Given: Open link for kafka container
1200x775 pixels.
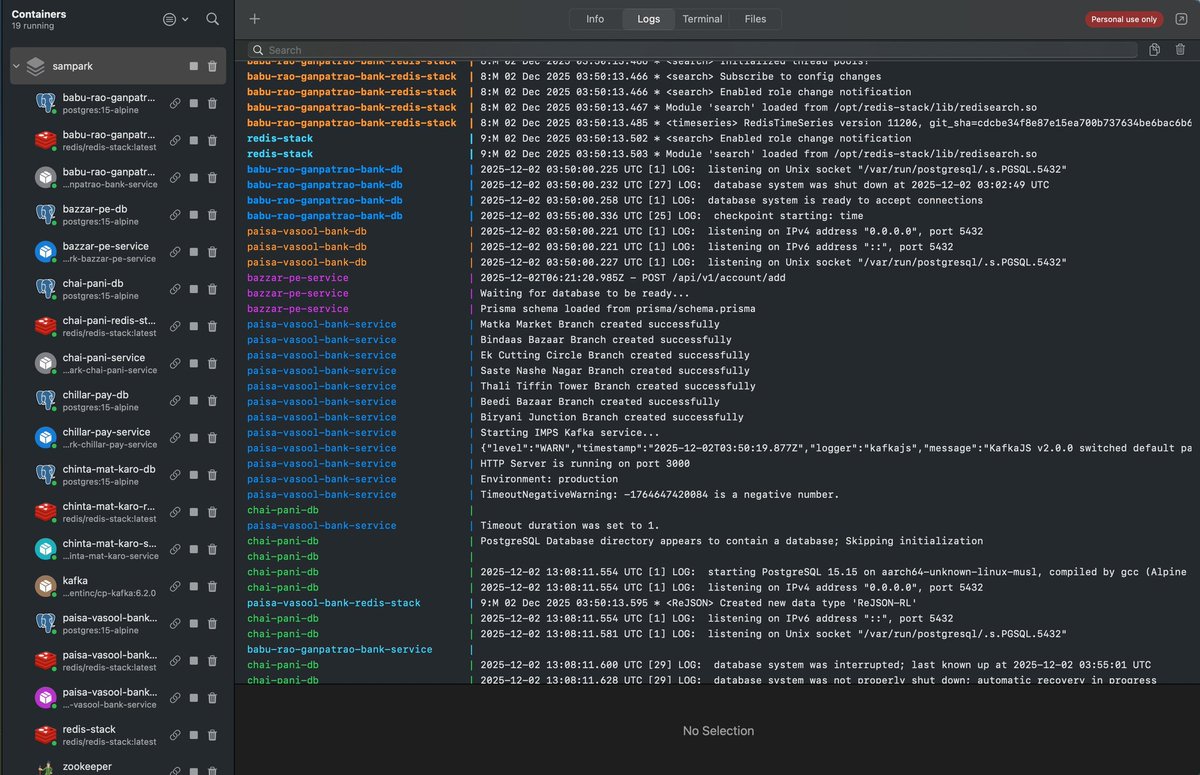Looking at the screenshot, I should pyautogui.click(x=175, y=587).
